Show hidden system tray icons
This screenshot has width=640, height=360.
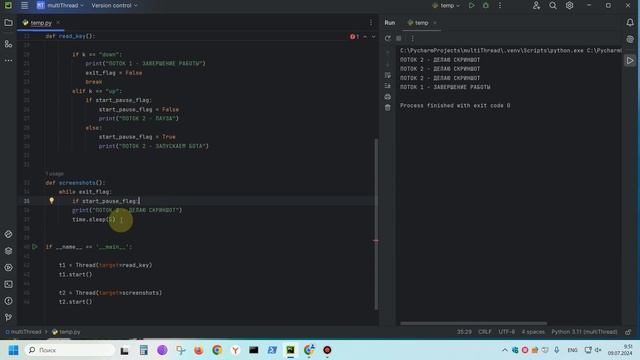(x=504, y=350)
